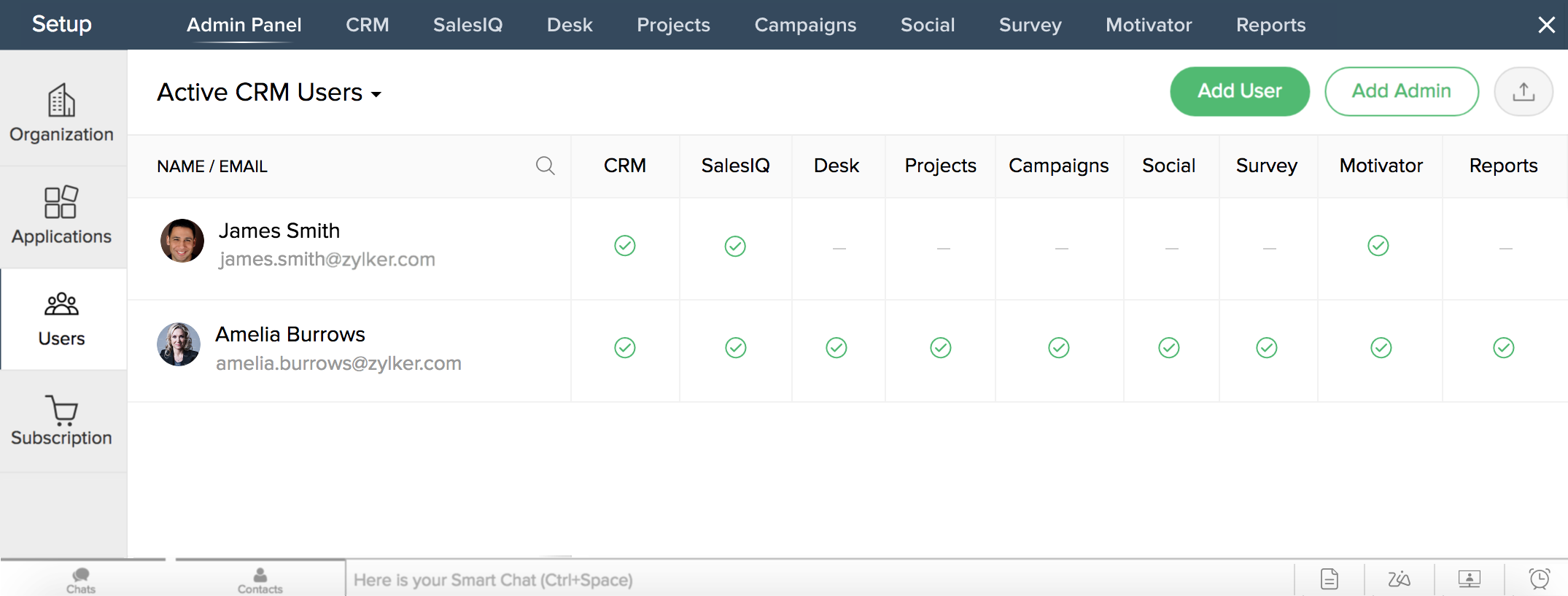
Task: Toggle CRM access for James Smith
Action: (625, 246)
